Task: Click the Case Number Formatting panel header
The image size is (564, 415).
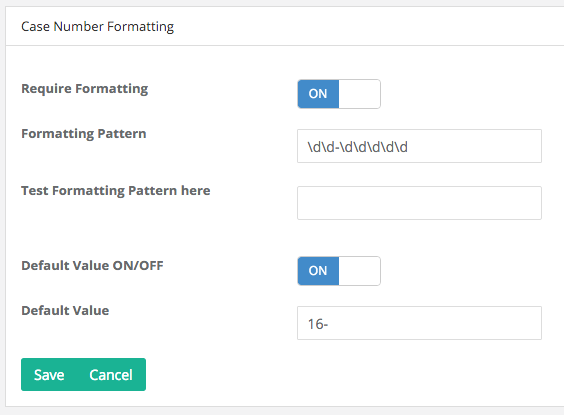Action: point(97,27)
